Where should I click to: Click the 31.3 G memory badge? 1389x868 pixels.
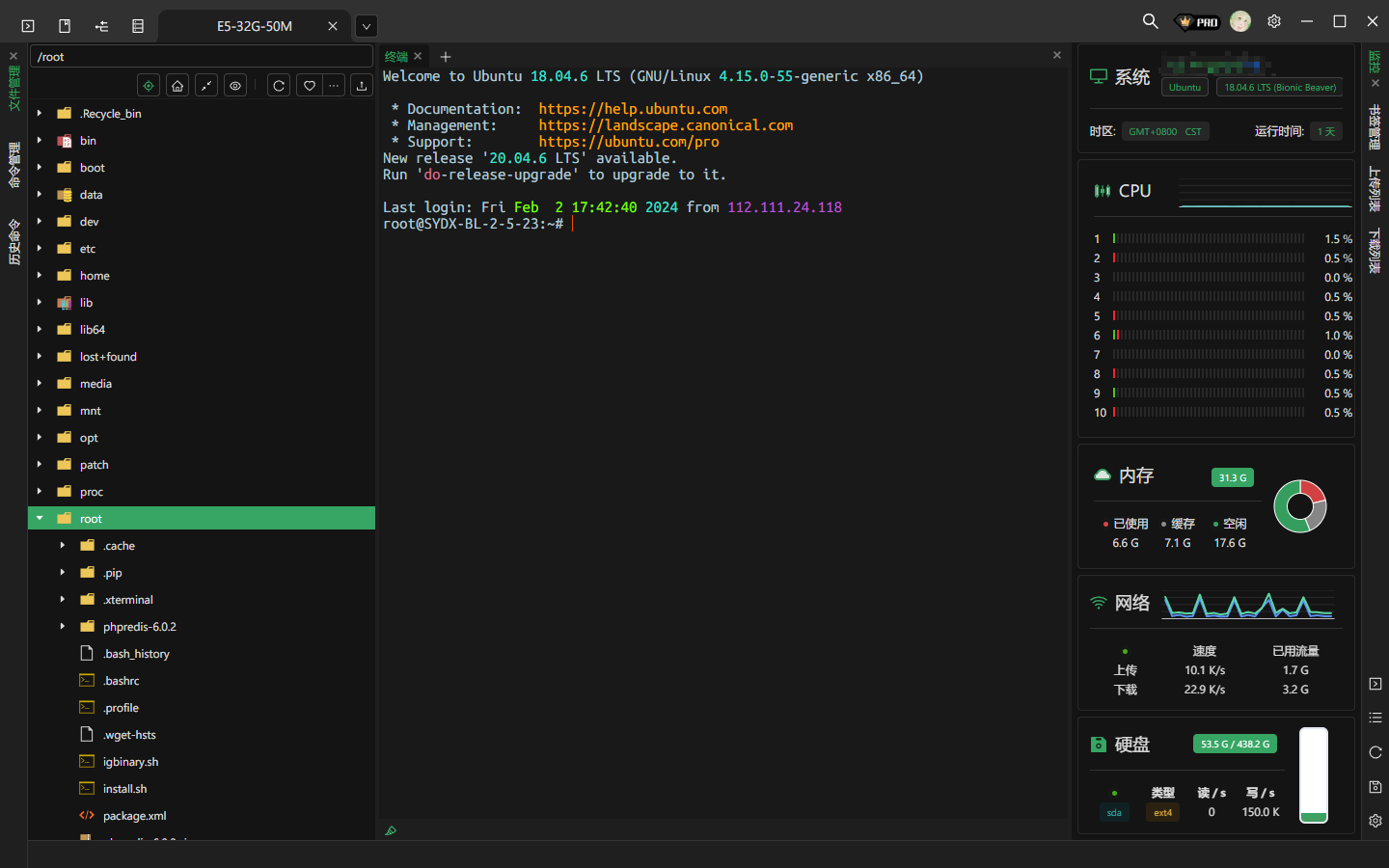coord(1232,477)
